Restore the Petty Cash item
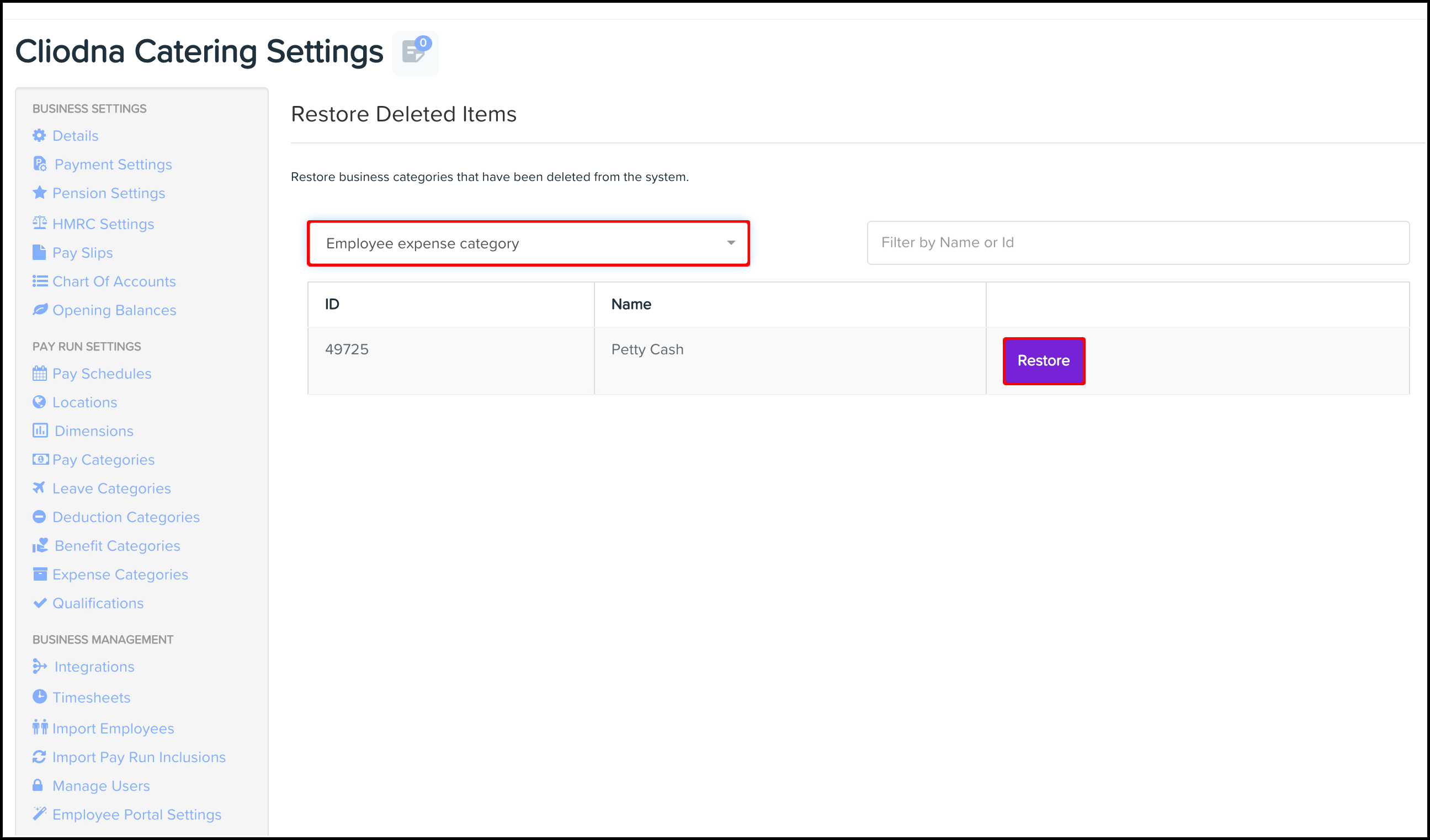1430x840 pixels. [1043, 361]
